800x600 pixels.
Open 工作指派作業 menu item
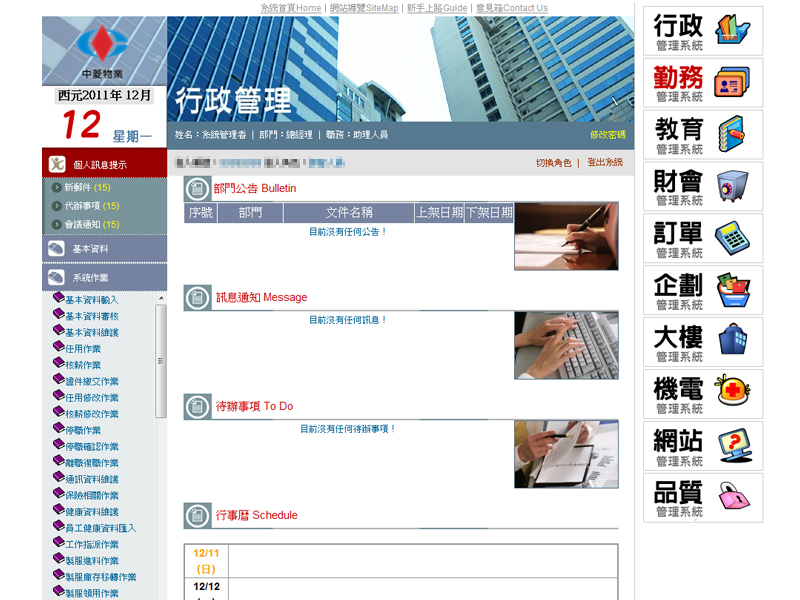pyautogui.click(x=92, y=545)
